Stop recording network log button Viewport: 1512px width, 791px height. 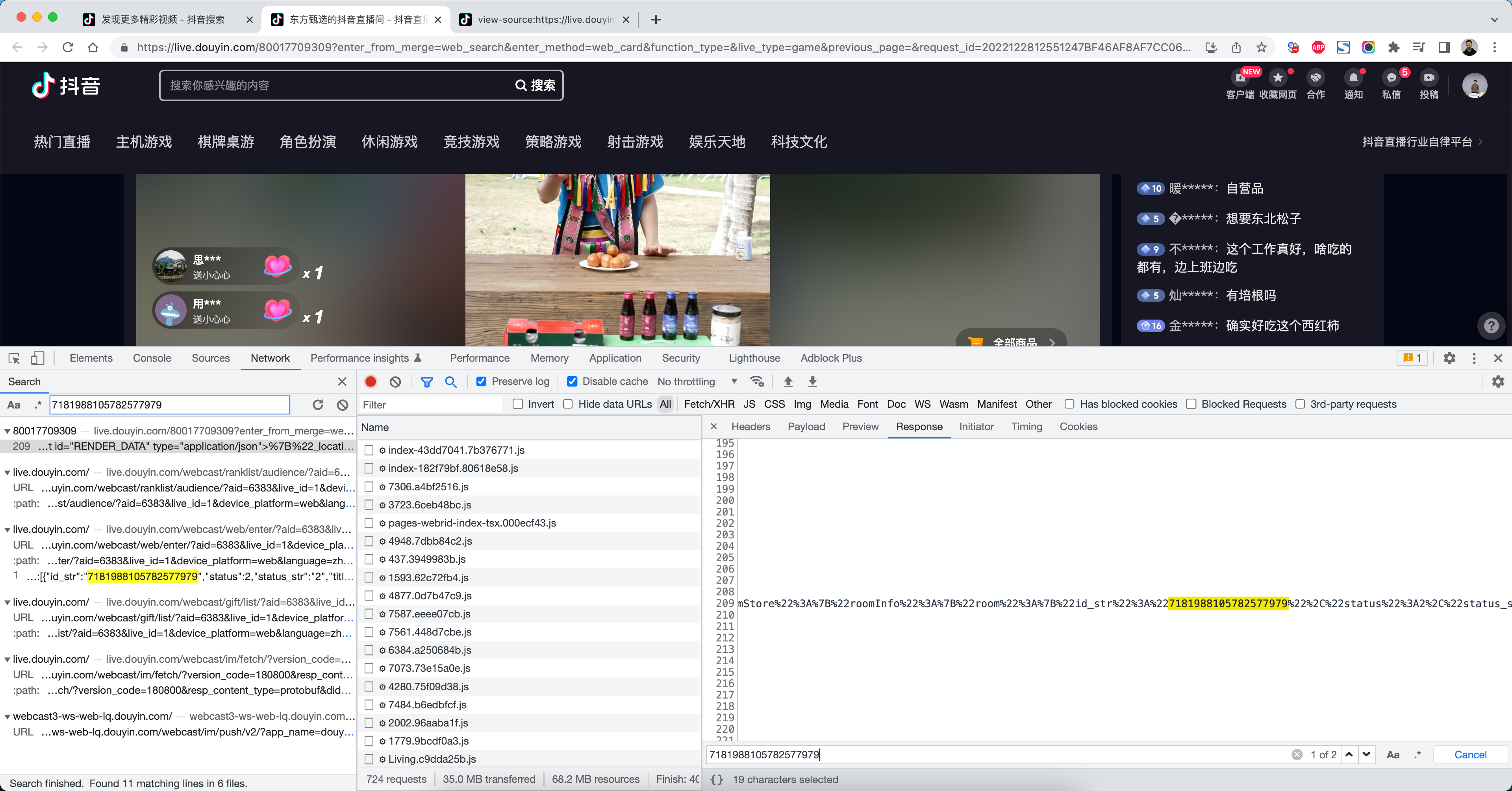[371, 381]
